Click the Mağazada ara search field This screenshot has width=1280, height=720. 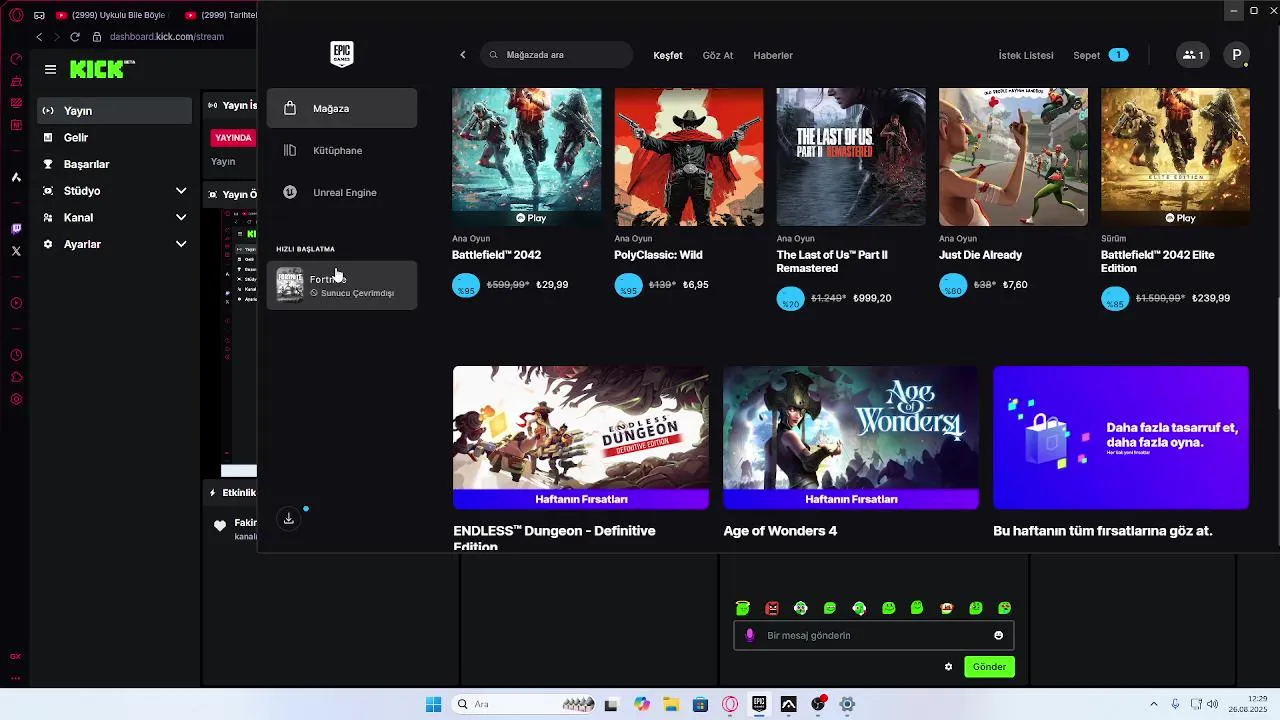556,55
